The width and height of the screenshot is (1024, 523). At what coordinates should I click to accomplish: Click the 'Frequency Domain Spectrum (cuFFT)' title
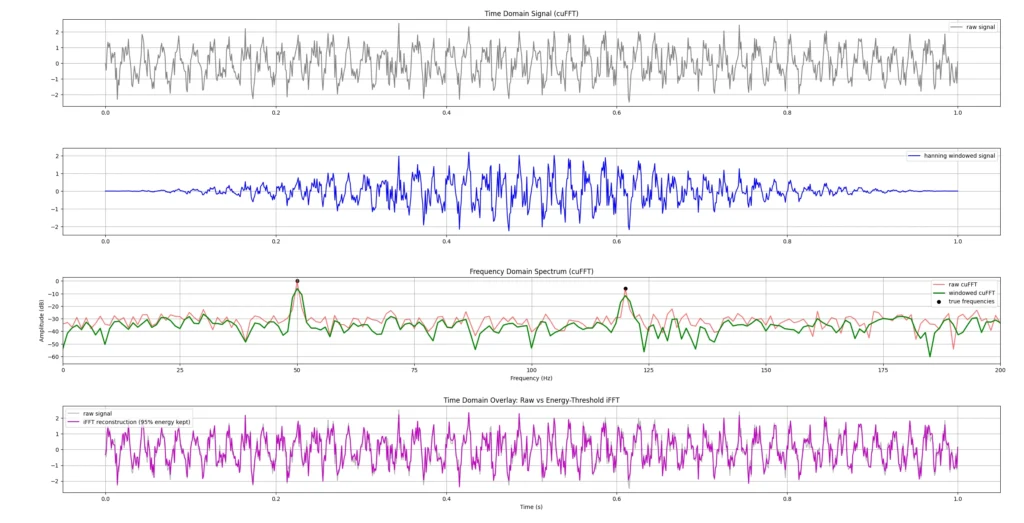[531, 272]
